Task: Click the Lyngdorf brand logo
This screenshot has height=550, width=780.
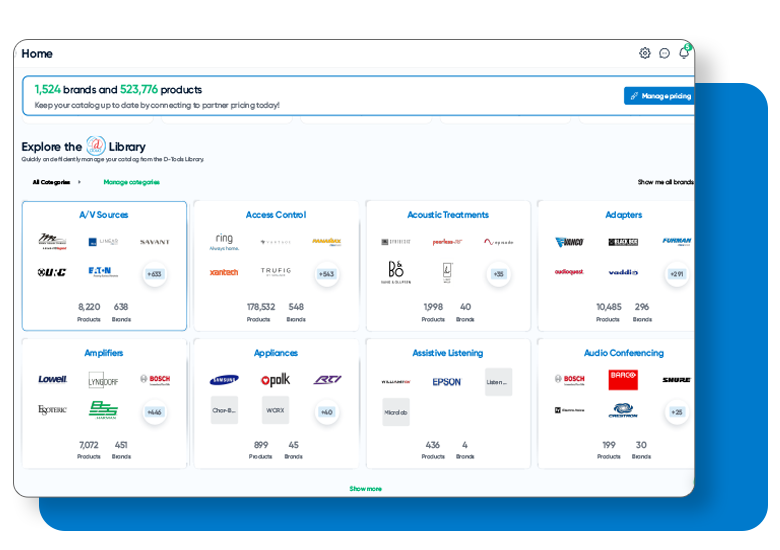Action: (103, 380)
